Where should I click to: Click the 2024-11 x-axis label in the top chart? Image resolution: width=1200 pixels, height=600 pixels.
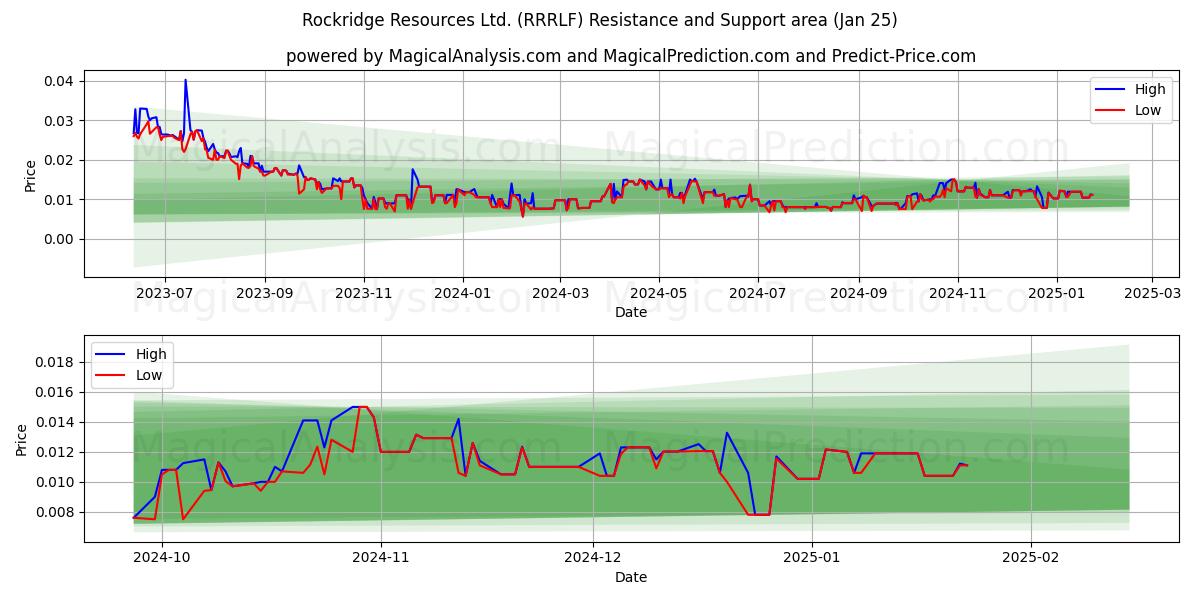958,294
